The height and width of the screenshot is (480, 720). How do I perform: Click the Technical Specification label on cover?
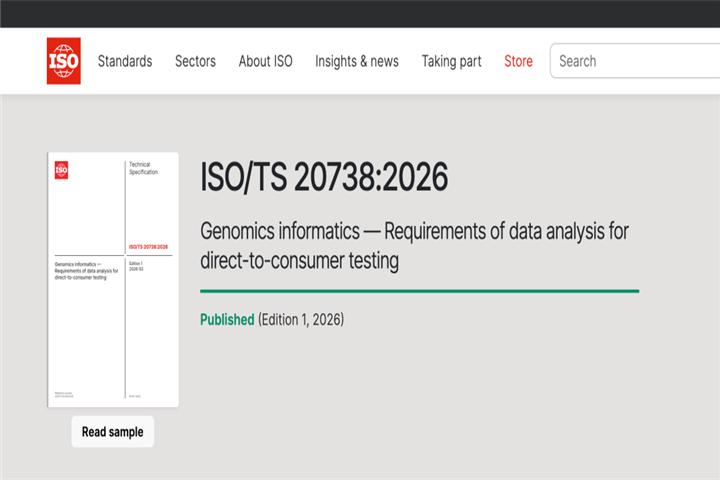click(143, 168)
